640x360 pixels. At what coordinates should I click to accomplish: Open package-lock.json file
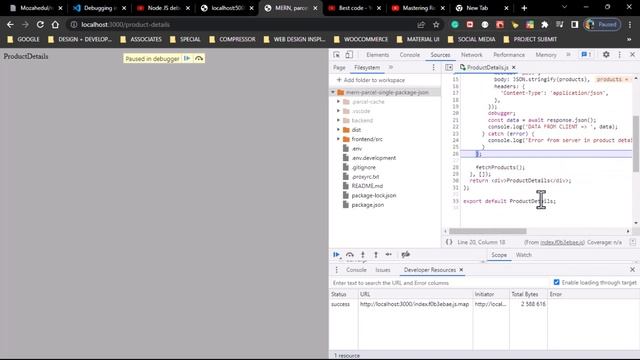373,196
